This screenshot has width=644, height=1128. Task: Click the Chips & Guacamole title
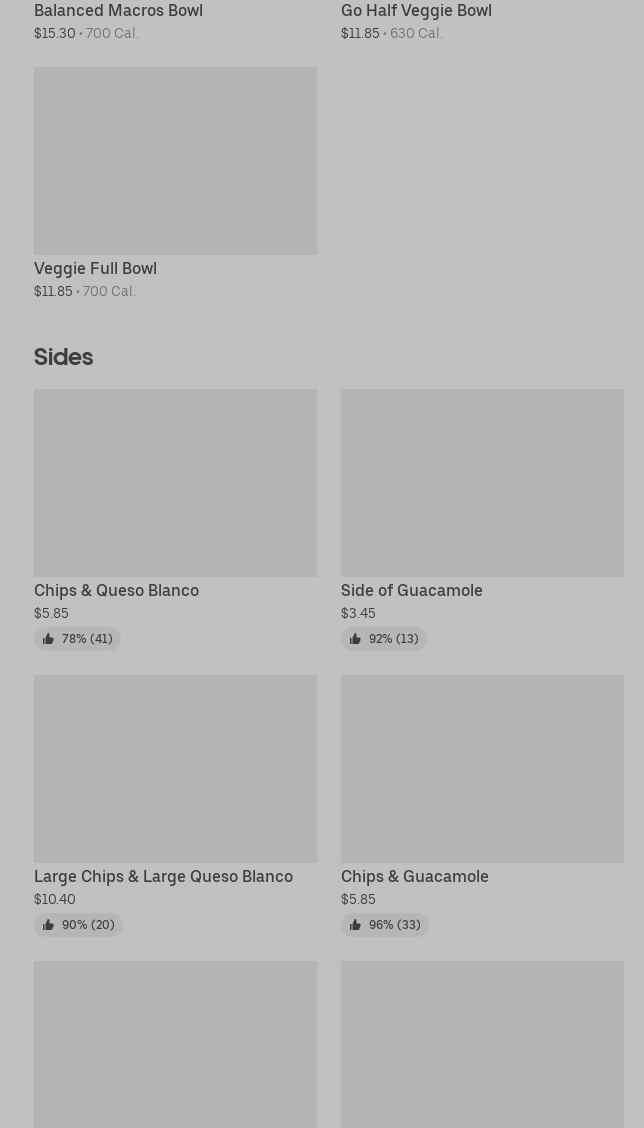(414, 877)
